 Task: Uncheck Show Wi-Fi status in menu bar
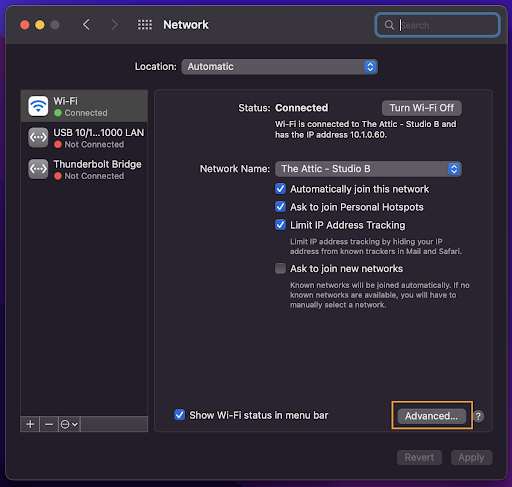point(180,415)
